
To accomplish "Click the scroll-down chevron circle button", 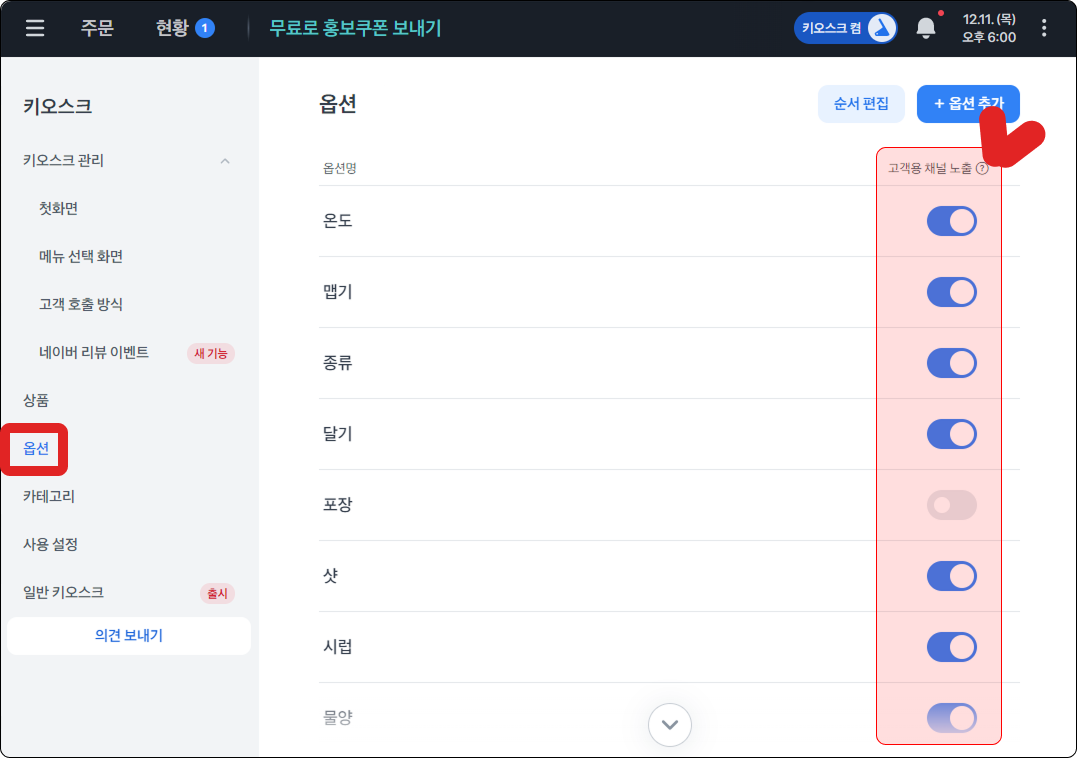I will [670, 725].
